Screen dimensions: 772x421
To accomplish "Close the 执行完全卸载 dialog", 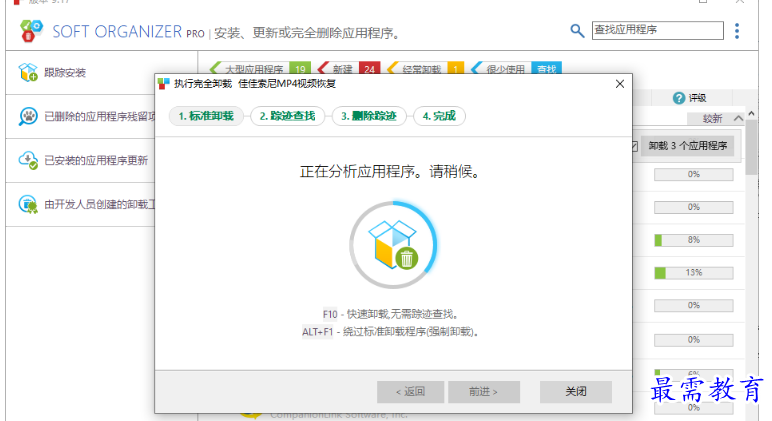I will tap(620, 84).
